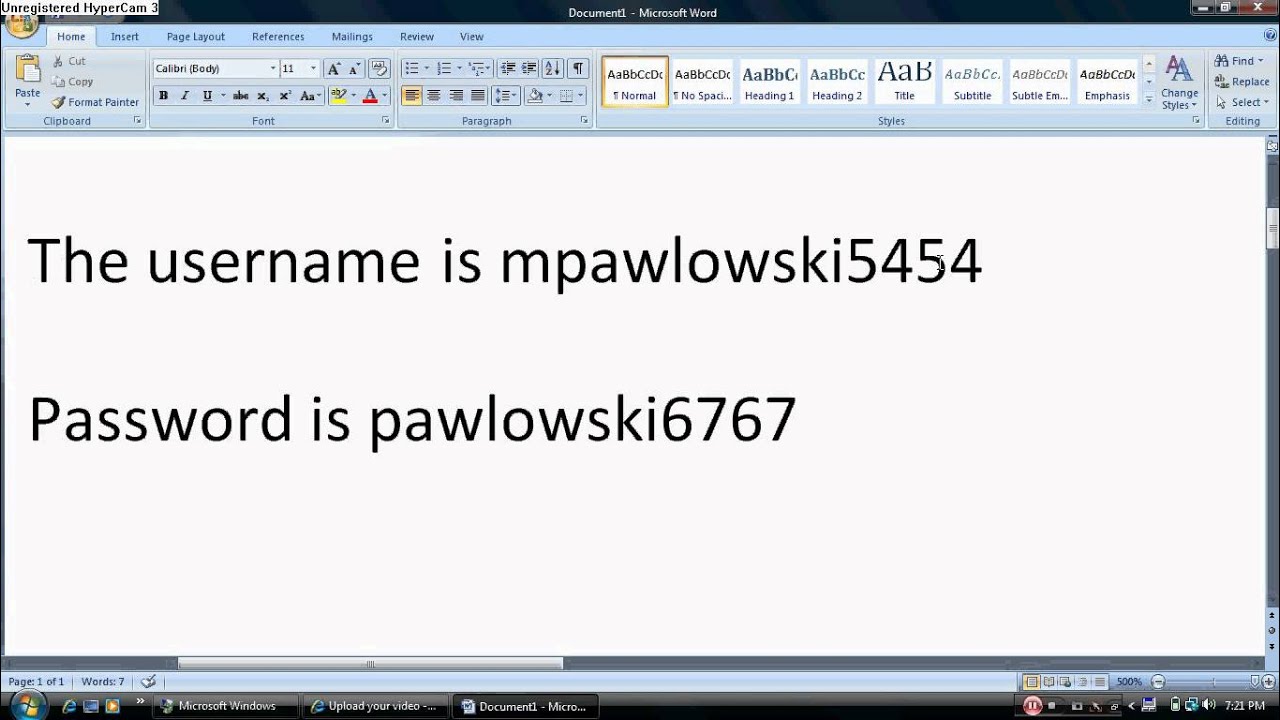Open the font color dropdown arrow
Image resolution: width=1280 pixels, height=720 pixels.
(x=385, y=96)
